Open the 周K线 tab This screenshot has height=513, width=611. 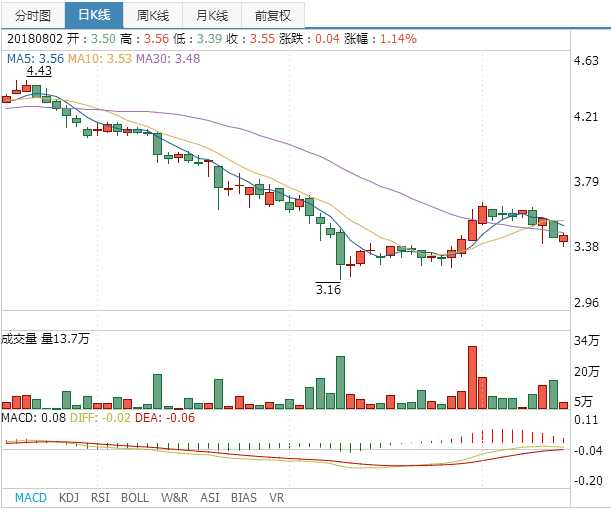pos(153,15)
